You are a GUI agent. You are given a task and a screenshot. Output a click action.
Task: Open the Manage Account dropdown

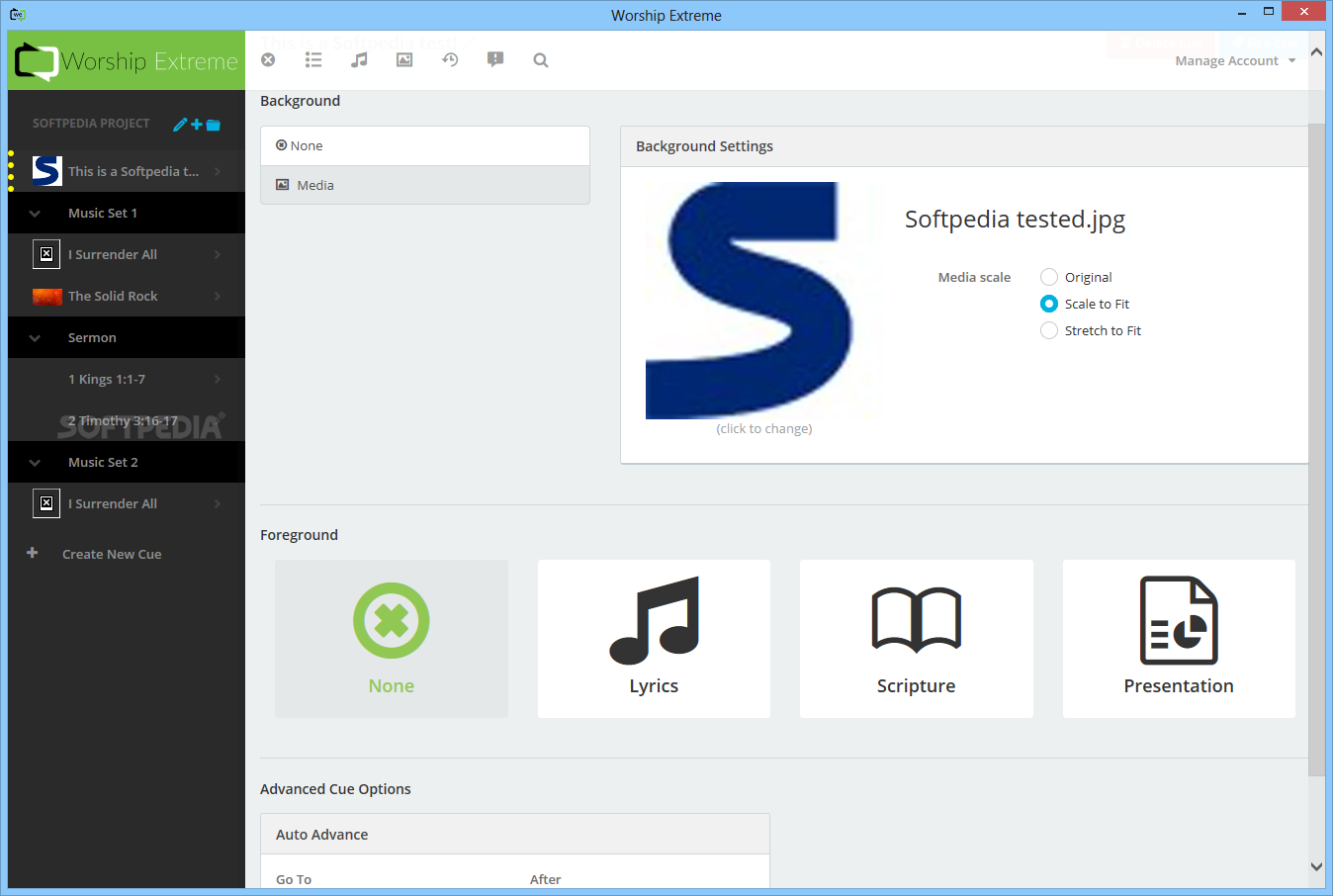[1235, 61]
